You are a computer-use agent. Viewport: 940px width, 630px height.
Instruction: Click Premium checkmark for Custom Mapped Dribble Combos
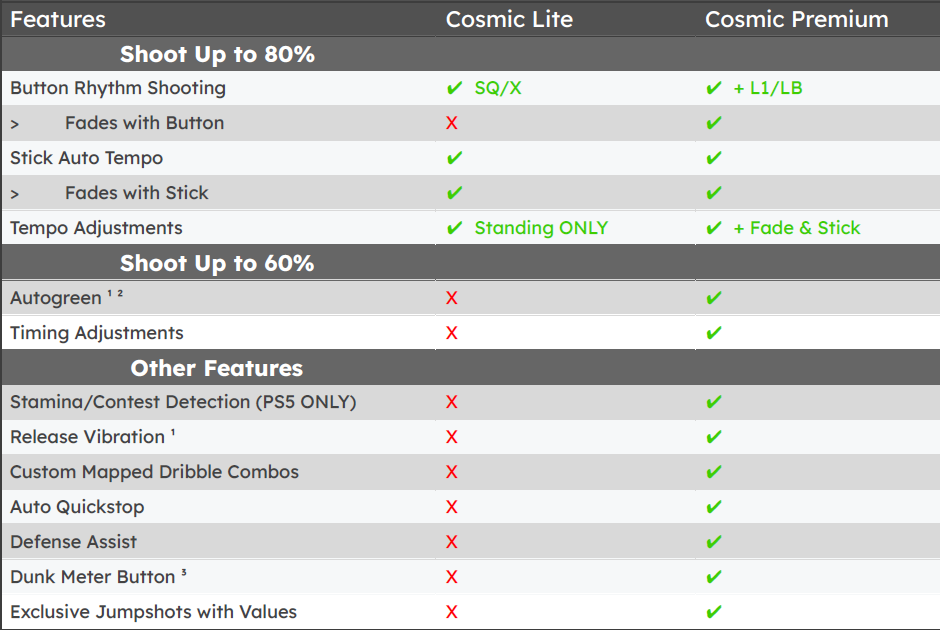[x=713, y=472]
